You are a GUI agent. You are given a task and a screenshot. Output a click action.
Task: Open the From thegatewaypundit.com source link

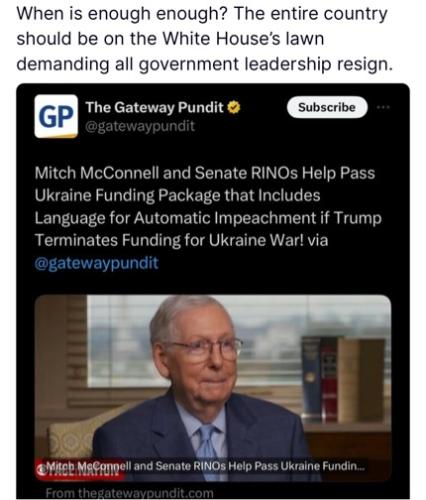coord(129,493)
